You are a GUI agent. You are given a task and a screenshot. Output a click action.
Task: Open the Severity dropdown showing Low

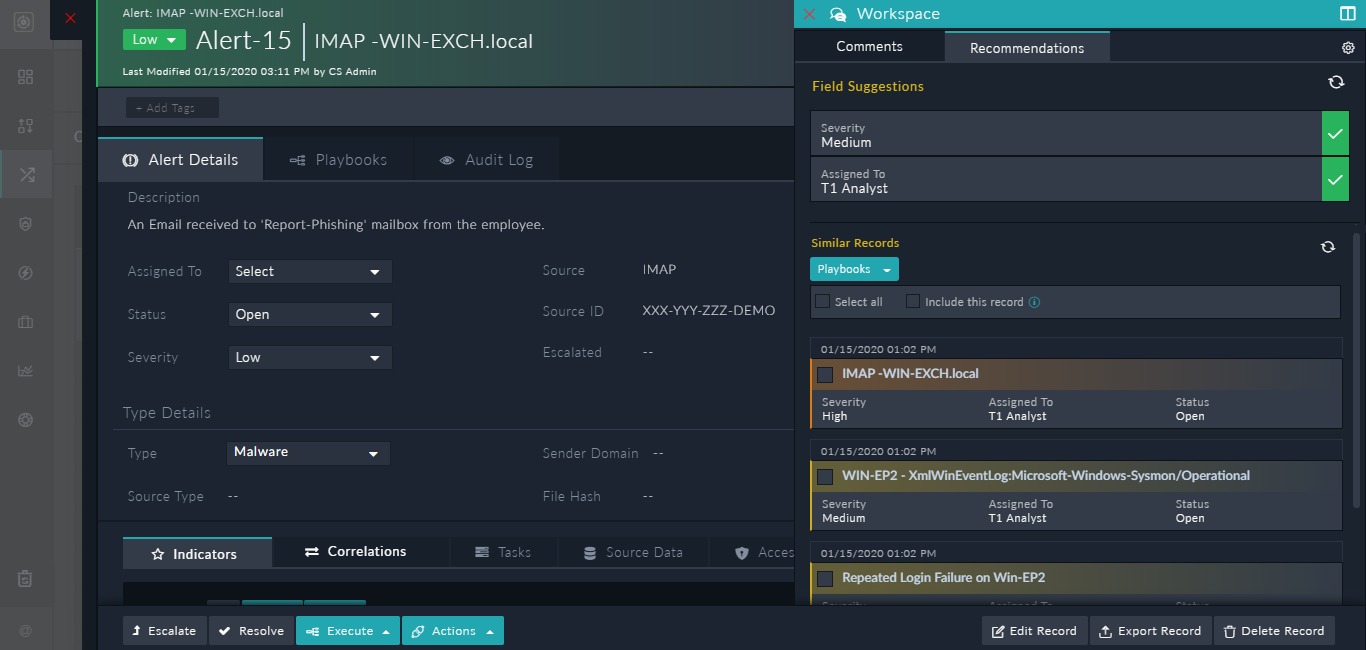click(310, 357)
